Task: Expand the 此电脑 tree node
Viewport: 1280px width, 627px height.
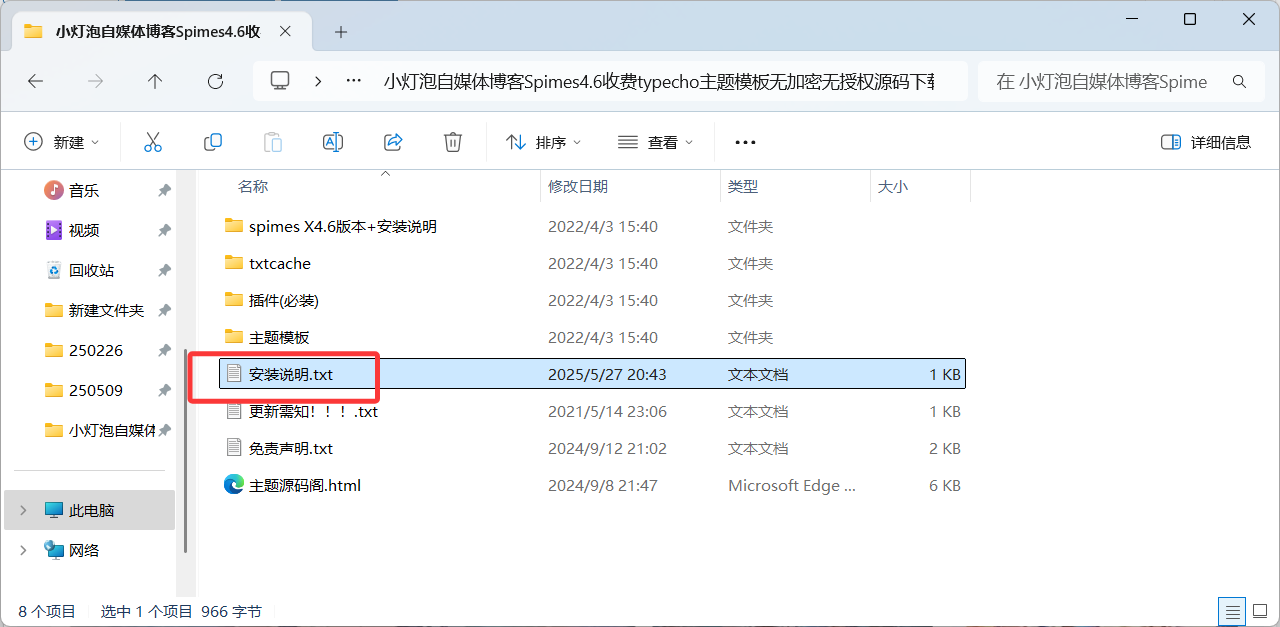Action: click(x=23, y=510)
